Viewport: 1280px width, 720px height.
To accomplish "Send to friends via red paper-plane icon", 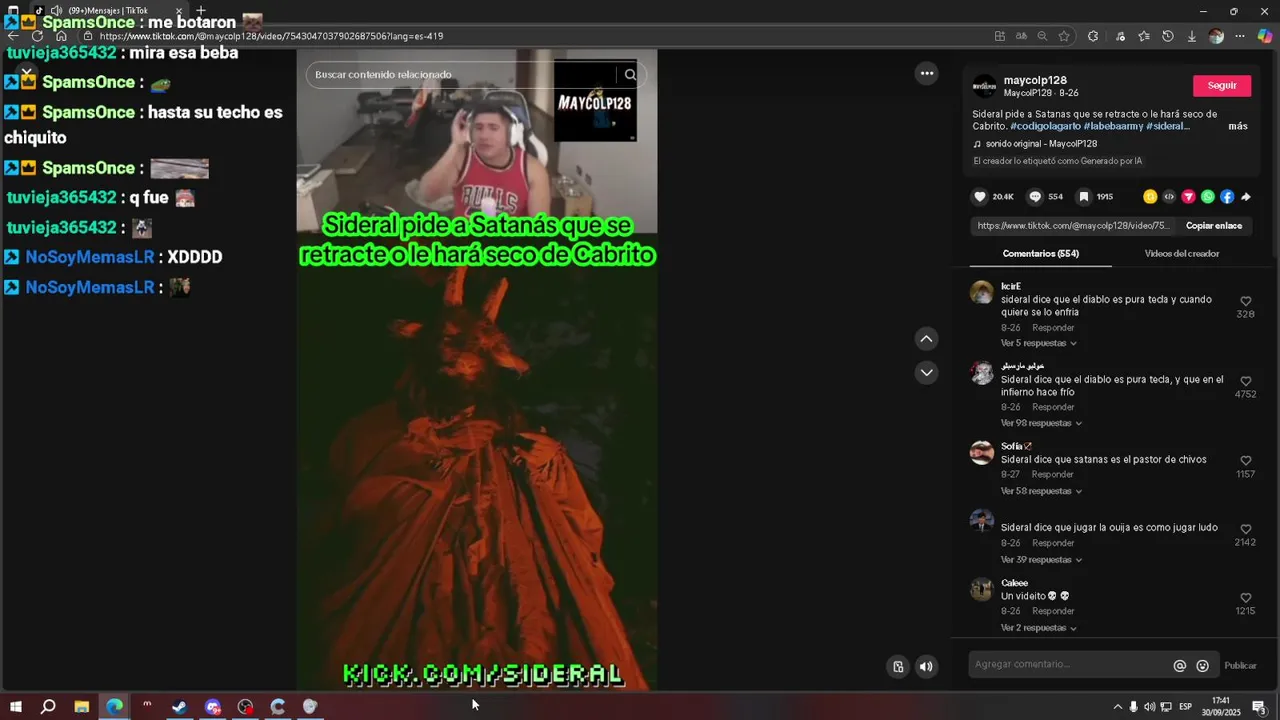I will tap(1188, 197).
